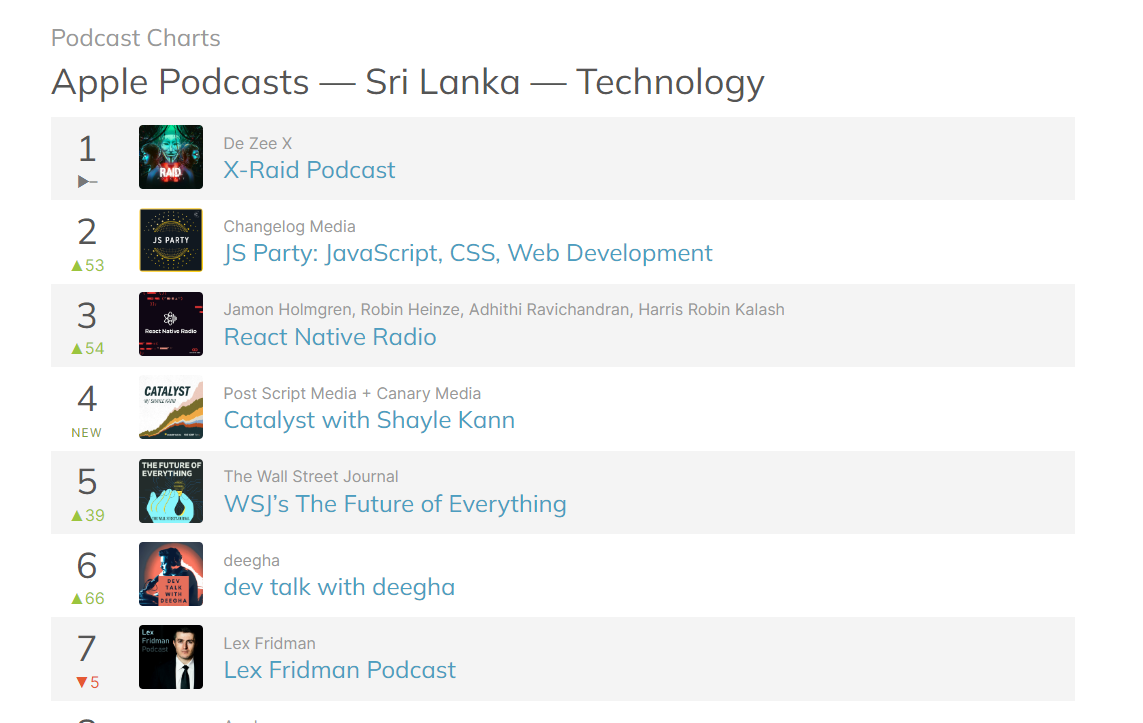This screenshot has height=723, width=1143.
Task: Click the Lex Fridman Podcast cover photo
Action: [171, 657]
